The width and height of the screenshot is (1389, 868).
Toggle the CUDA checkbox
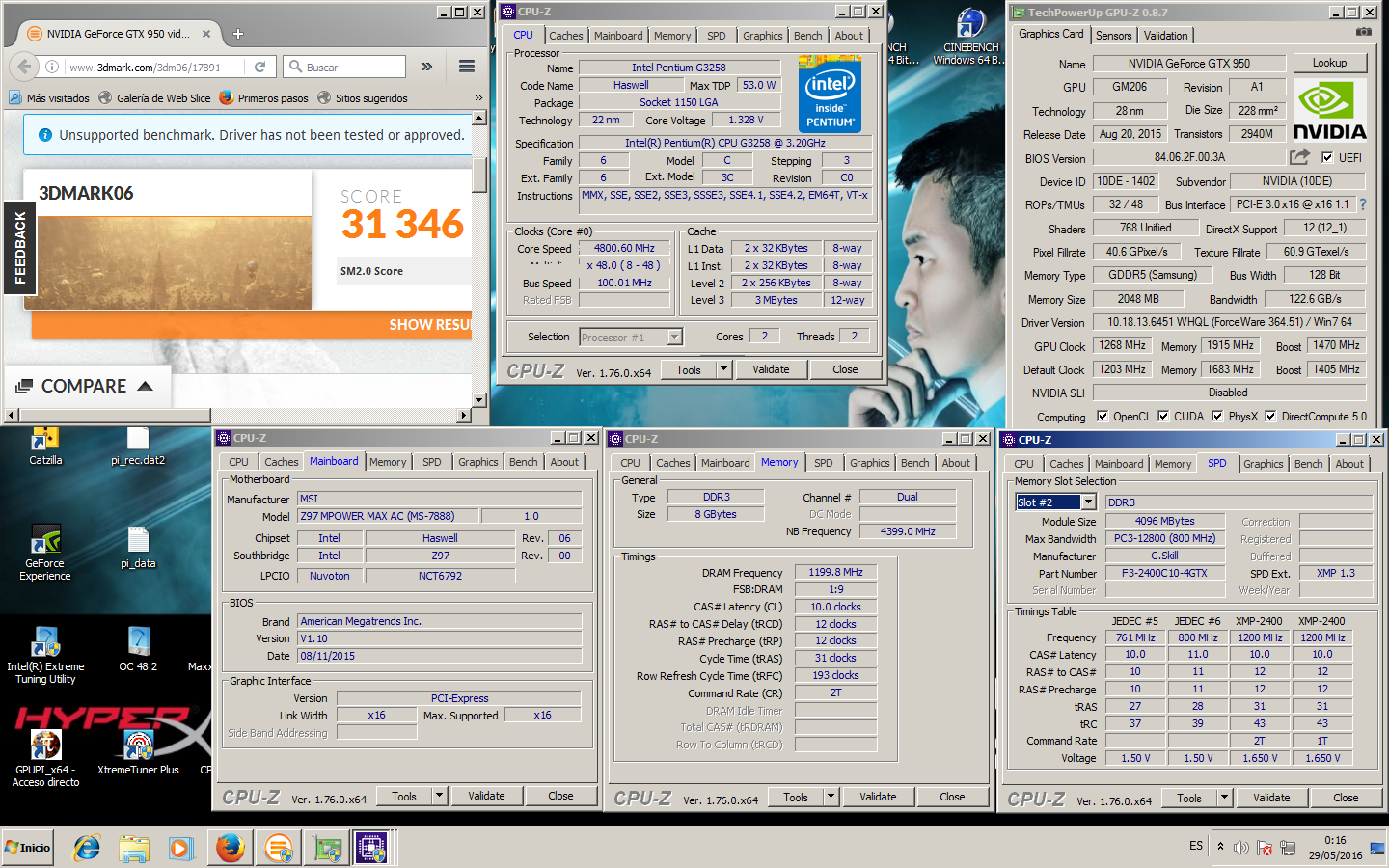[x=1163, y=417]
